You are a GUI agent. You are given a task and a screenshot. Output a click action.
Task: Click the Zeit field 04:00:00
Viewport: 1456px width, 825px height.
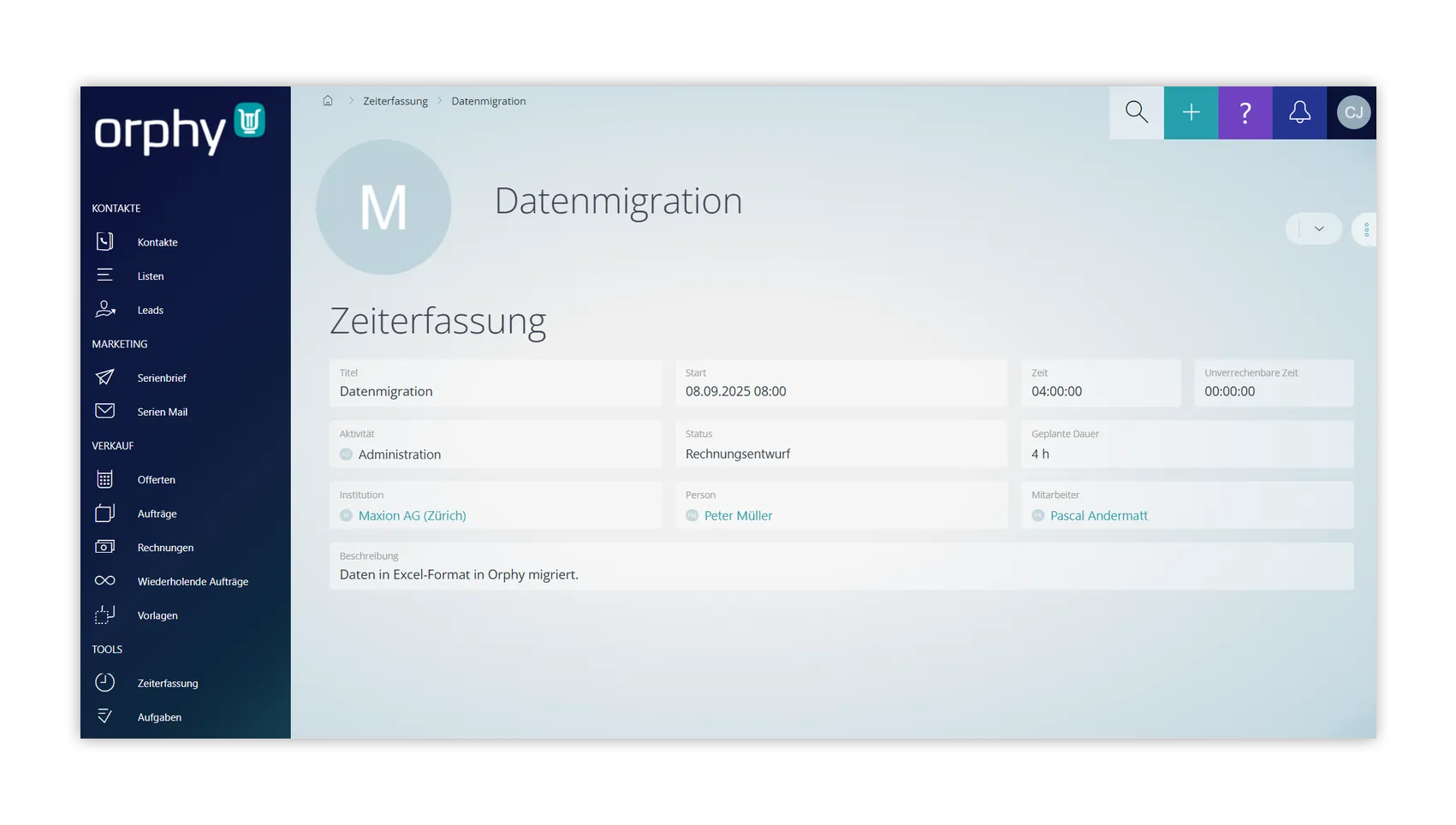click(1101, 383)
